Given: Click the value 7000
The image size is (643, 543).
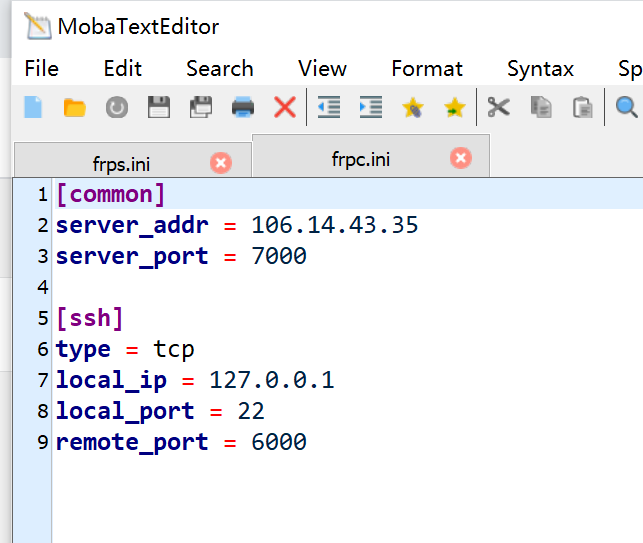Looking at the screenshot, I should click(x=279, y=256).
